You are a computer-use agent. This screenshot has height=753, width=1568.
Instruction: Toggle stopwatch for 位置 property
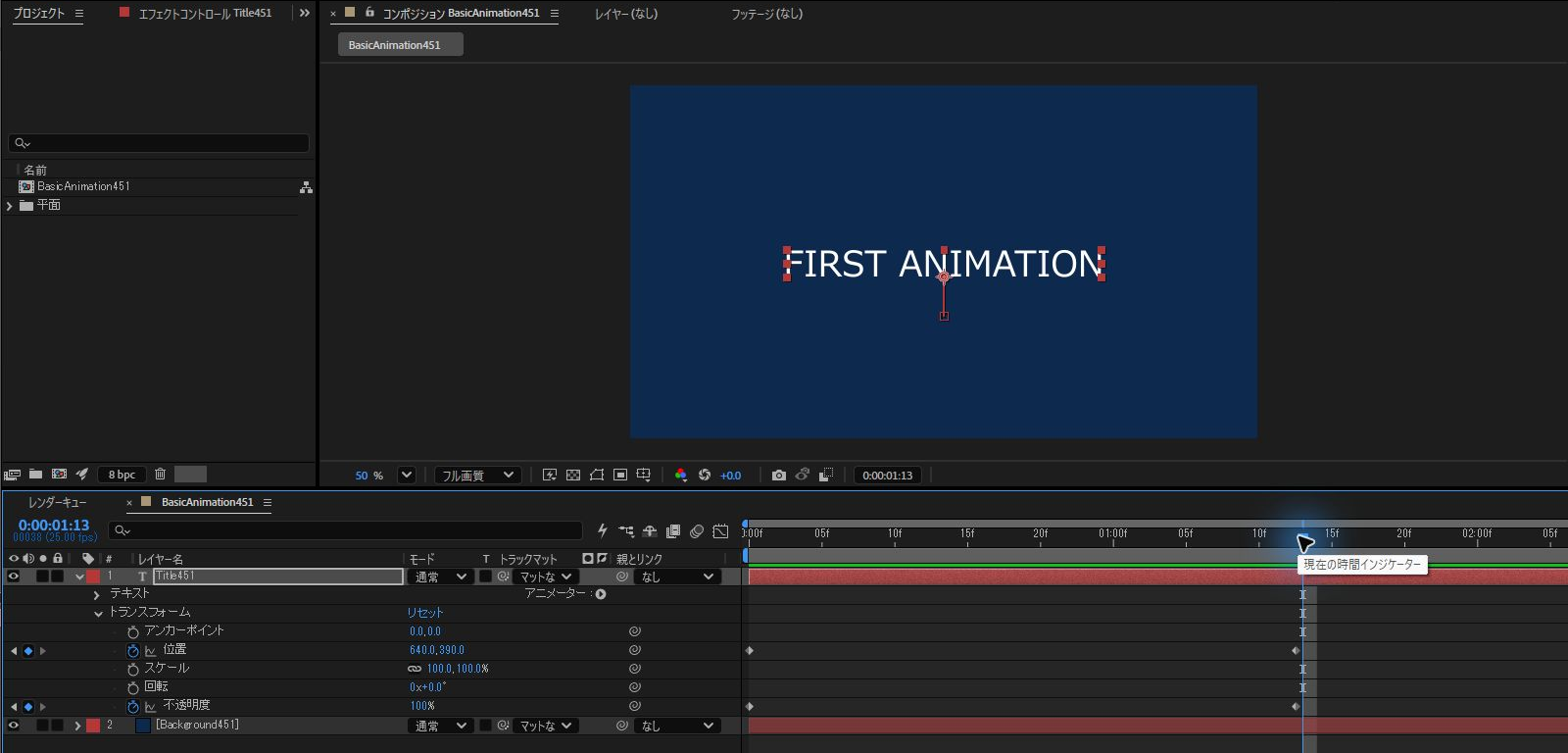coord(133,651)
